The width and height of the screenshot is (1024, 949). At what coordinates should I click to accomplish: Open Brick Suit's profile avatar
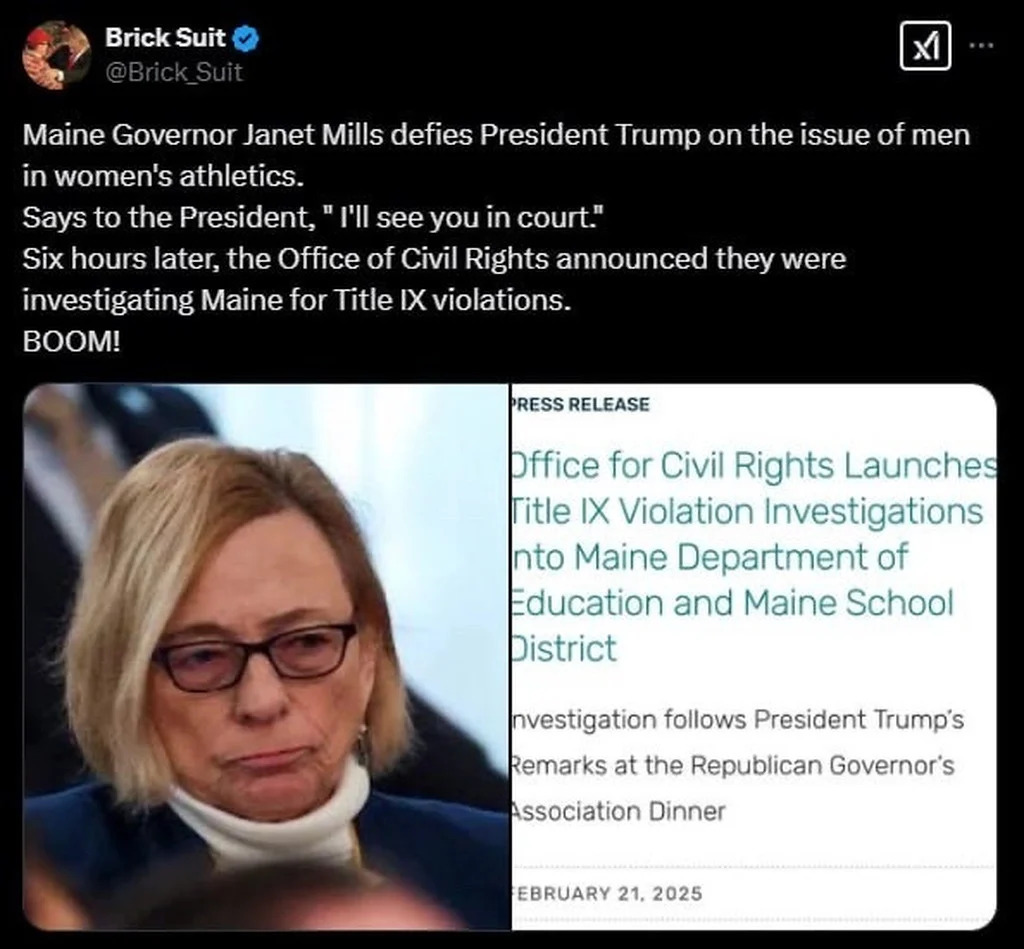click(56, 55)
